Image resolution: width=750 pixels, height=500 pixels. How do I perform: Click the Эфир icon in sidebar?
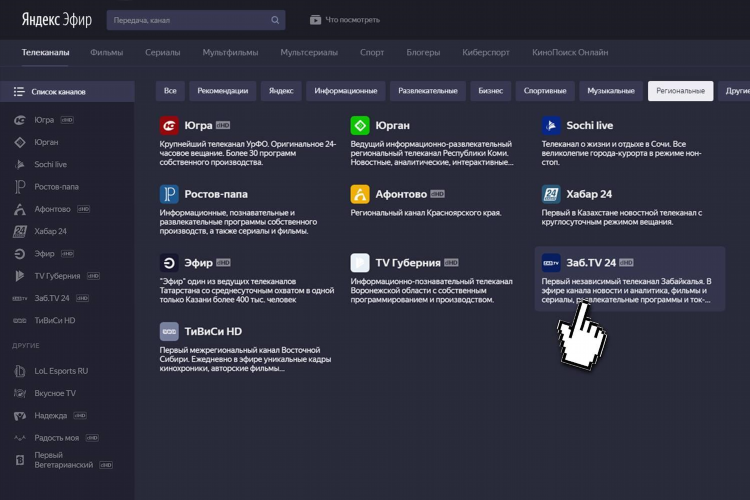point(20,254)
